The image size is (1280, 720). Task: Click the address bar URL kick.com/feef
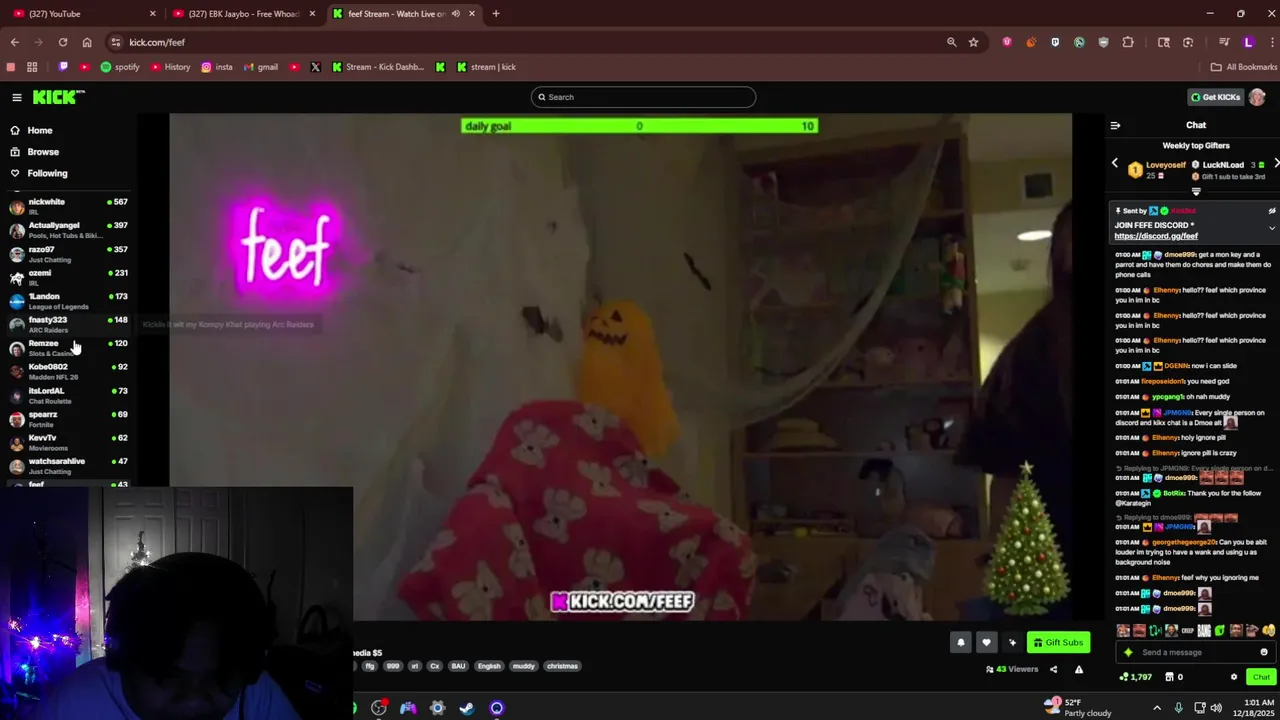(x=157, y=42)
